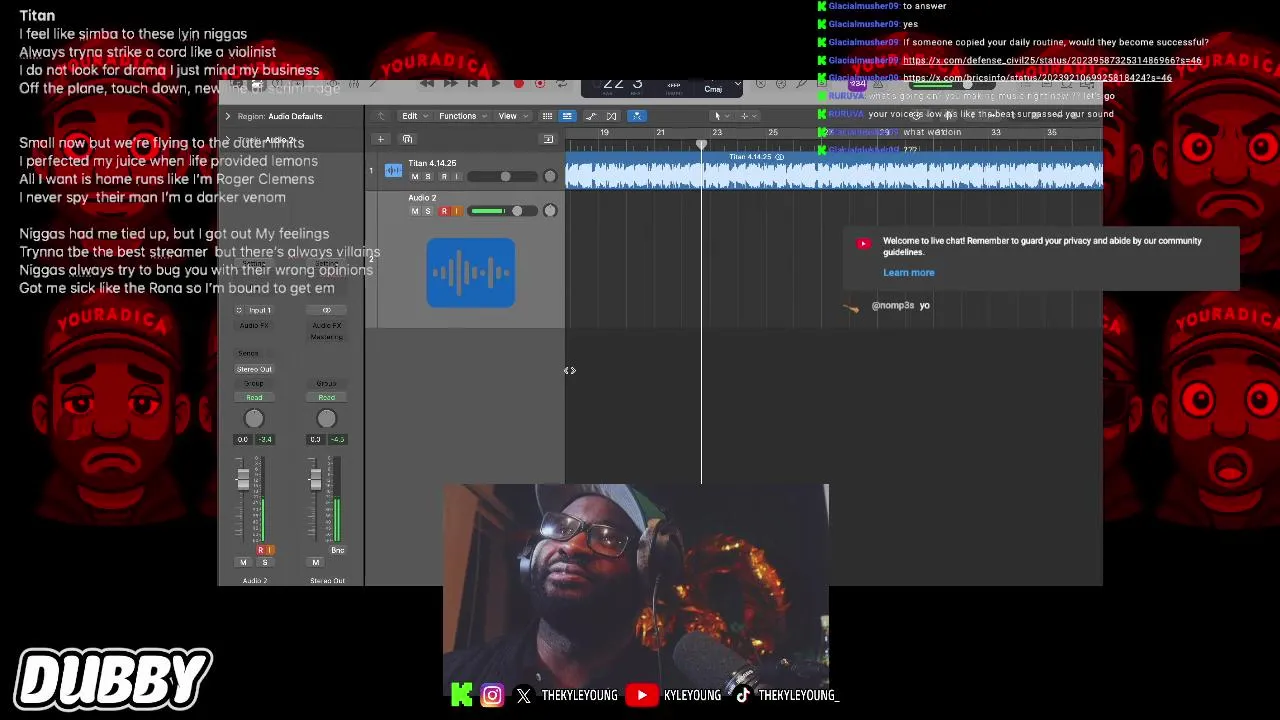Screen dimensions: 1280x720
Task: Add a new track with the plus button
Action: 380,139
